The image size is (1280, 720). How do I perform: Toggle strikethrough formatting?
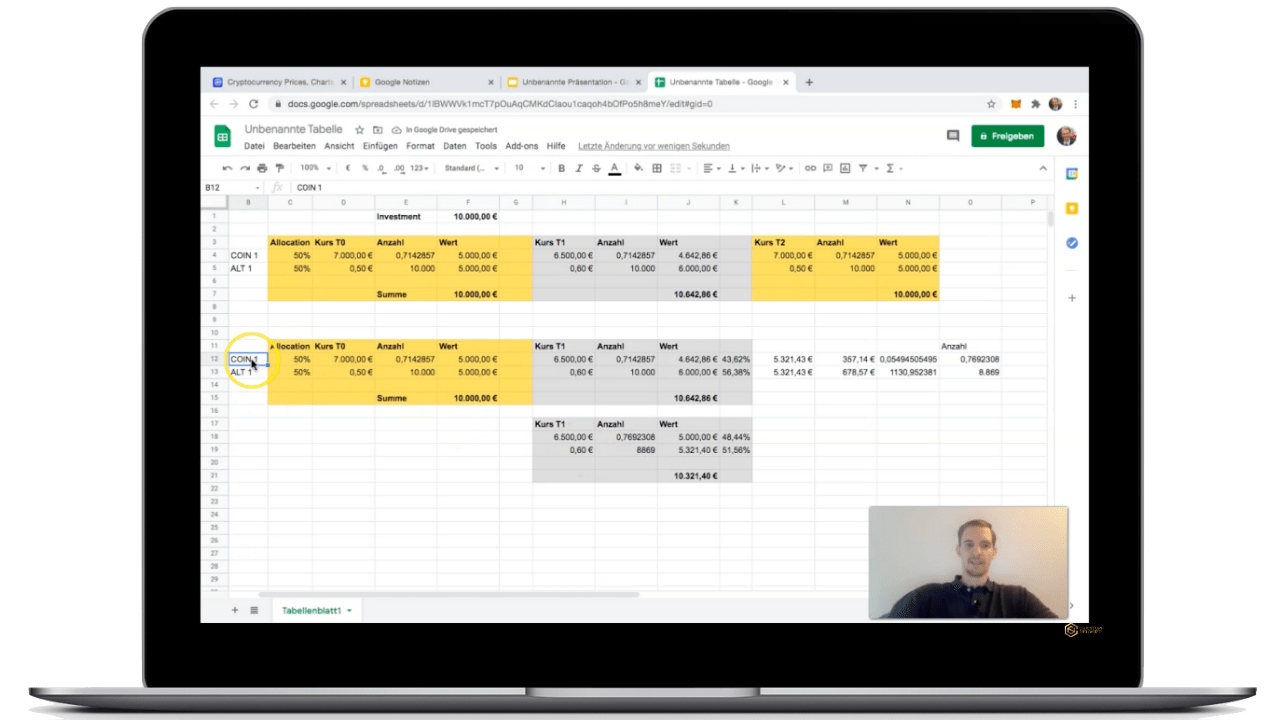point(597,168)
